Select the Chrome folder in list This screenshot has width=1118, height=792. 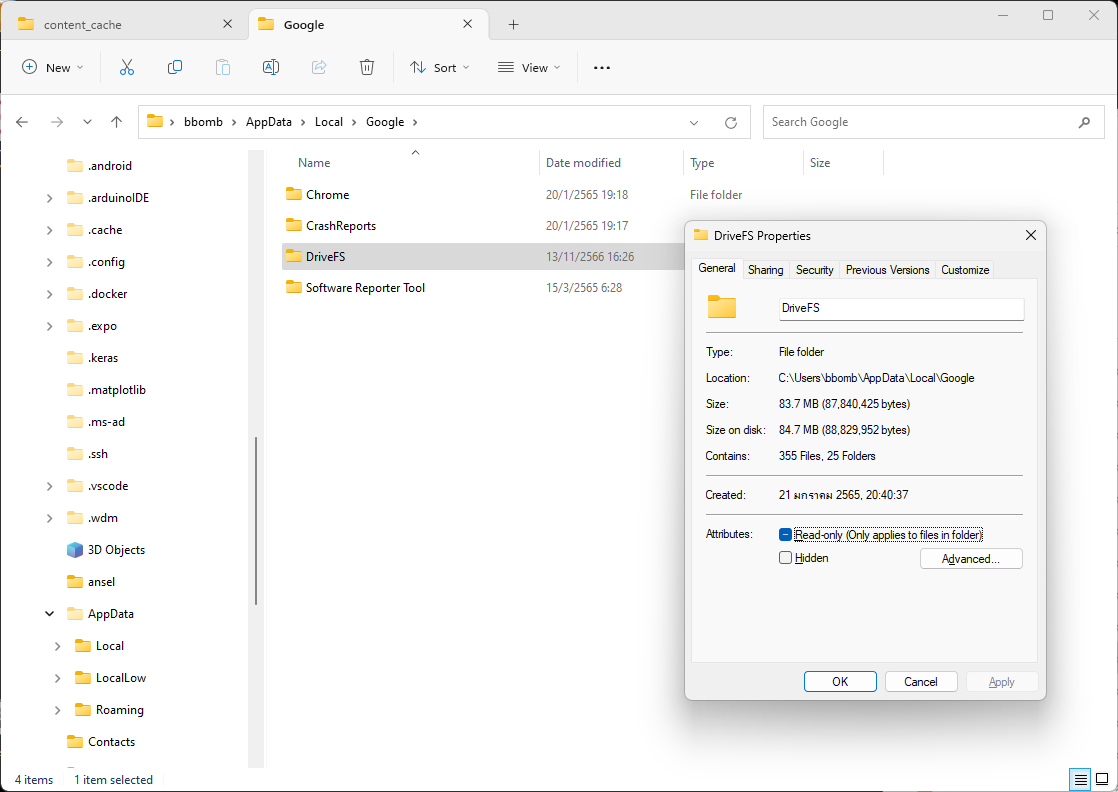click(327, 195)
